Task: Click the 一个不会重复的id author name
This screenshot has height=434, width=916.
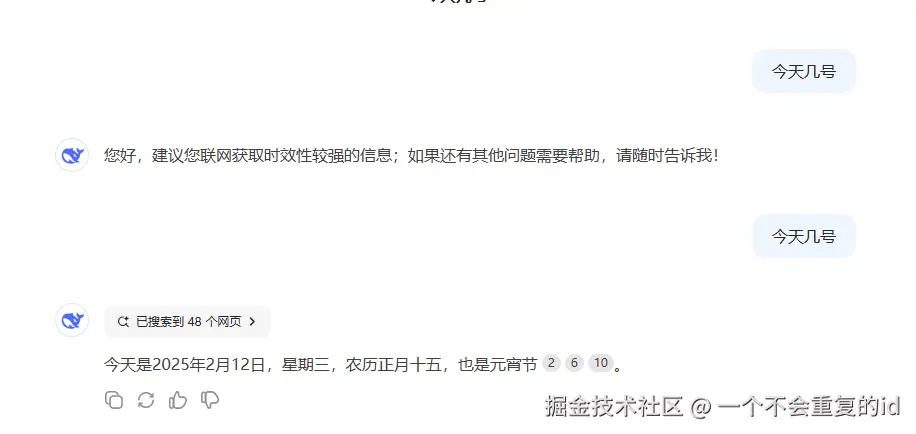Action: click(x=810, y=407)
